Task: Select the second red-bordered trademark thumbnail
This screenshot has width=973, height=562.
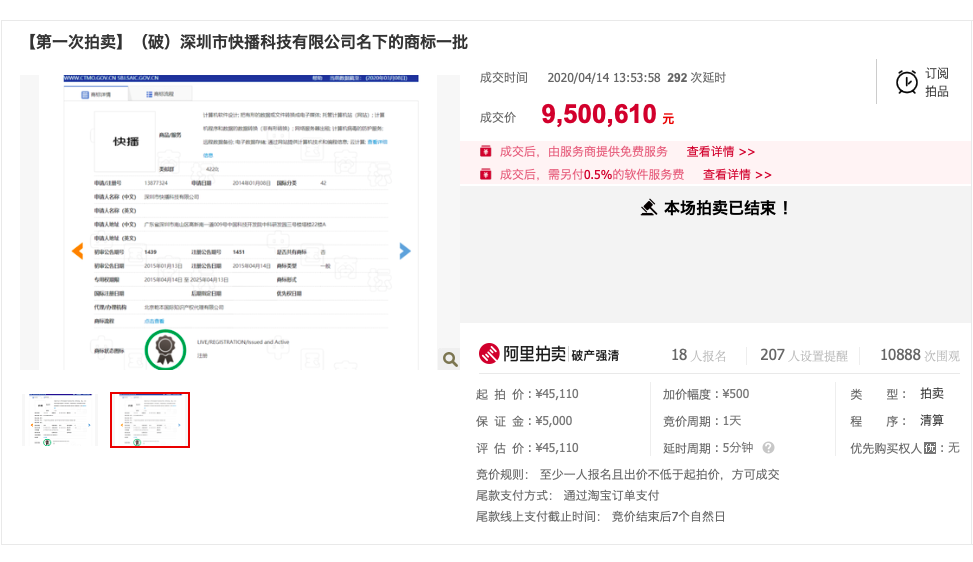Action: tap(150, 420)
